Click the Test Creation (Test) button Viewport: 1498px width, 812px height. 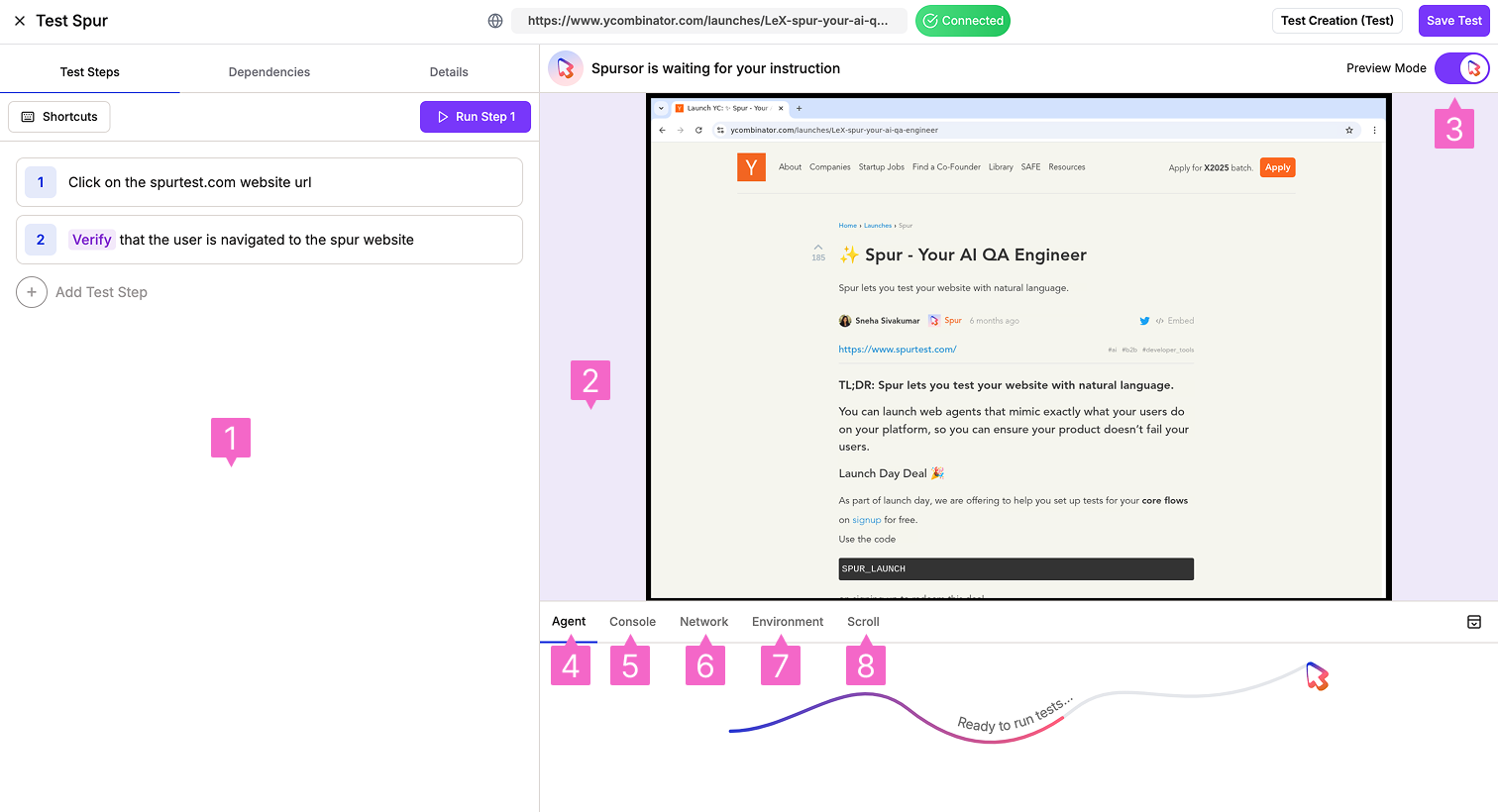pos(1337,21)
